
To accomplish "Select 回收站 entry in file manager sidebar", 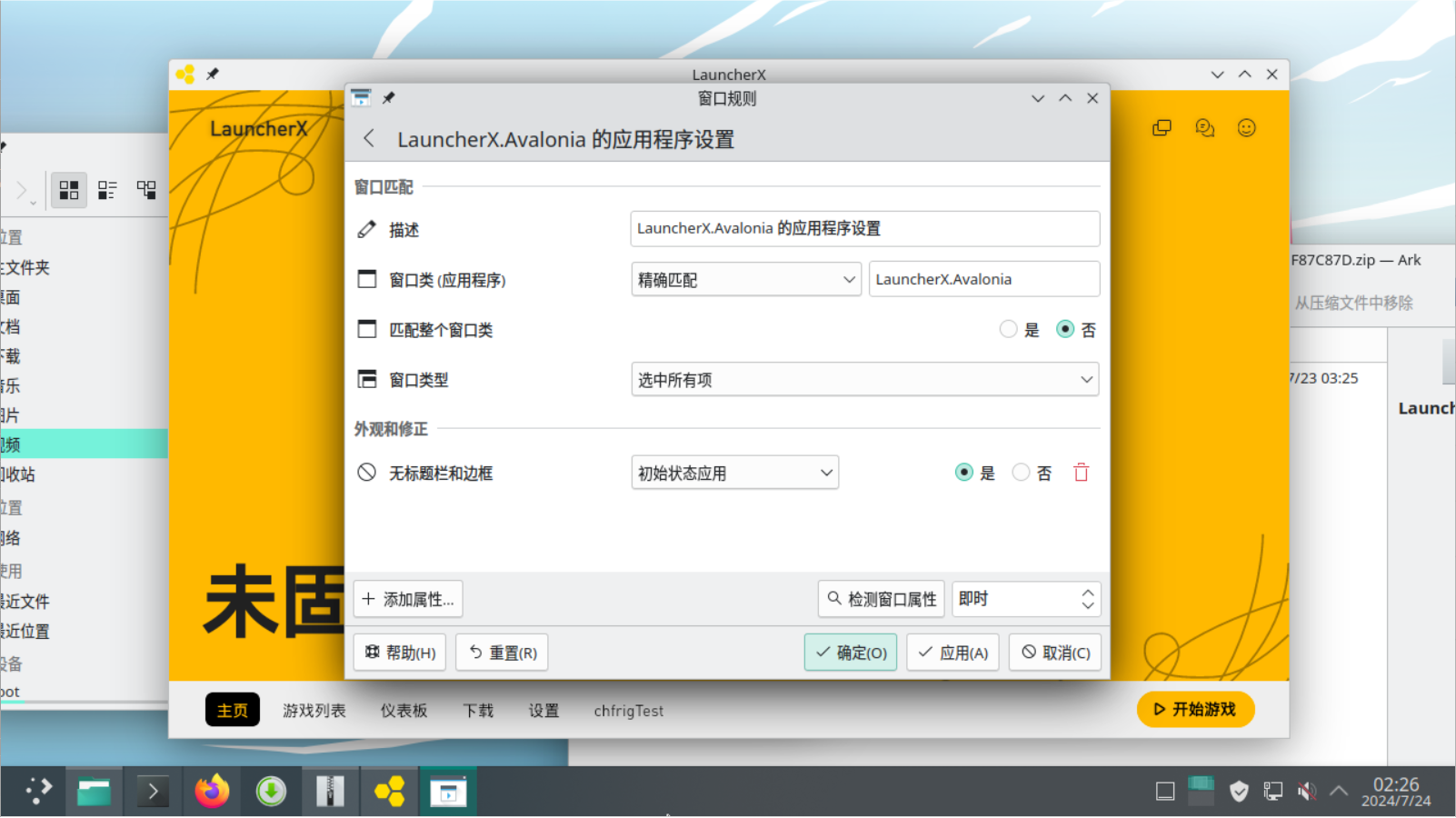I will tap(84, 474).
